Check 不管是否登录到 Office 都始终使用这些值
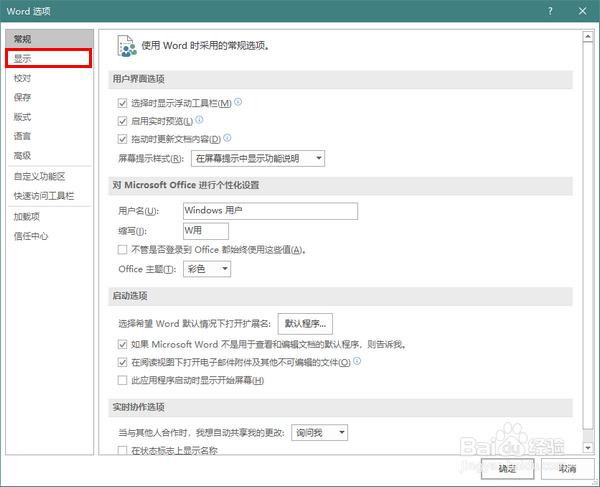The height and width of the screenshot is (487, 600). point(122,250)
